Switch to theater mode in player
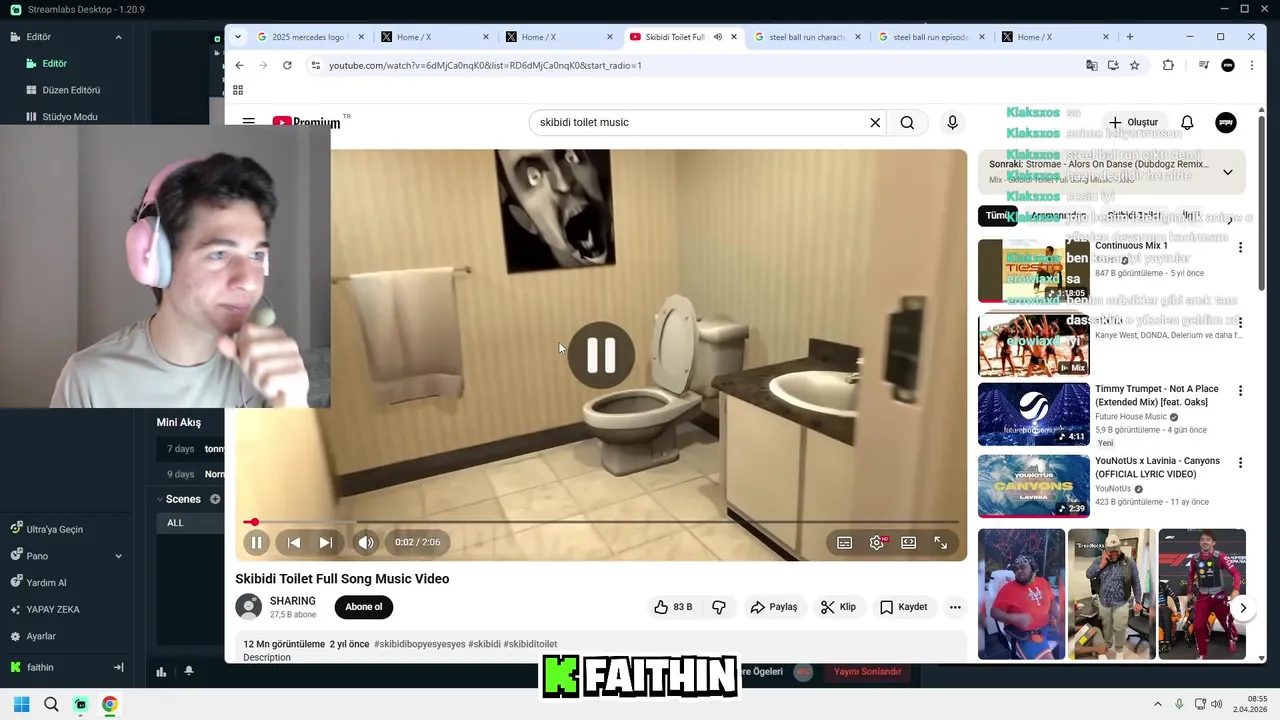This screenshot has width=1280, height=720. [909, 542]
